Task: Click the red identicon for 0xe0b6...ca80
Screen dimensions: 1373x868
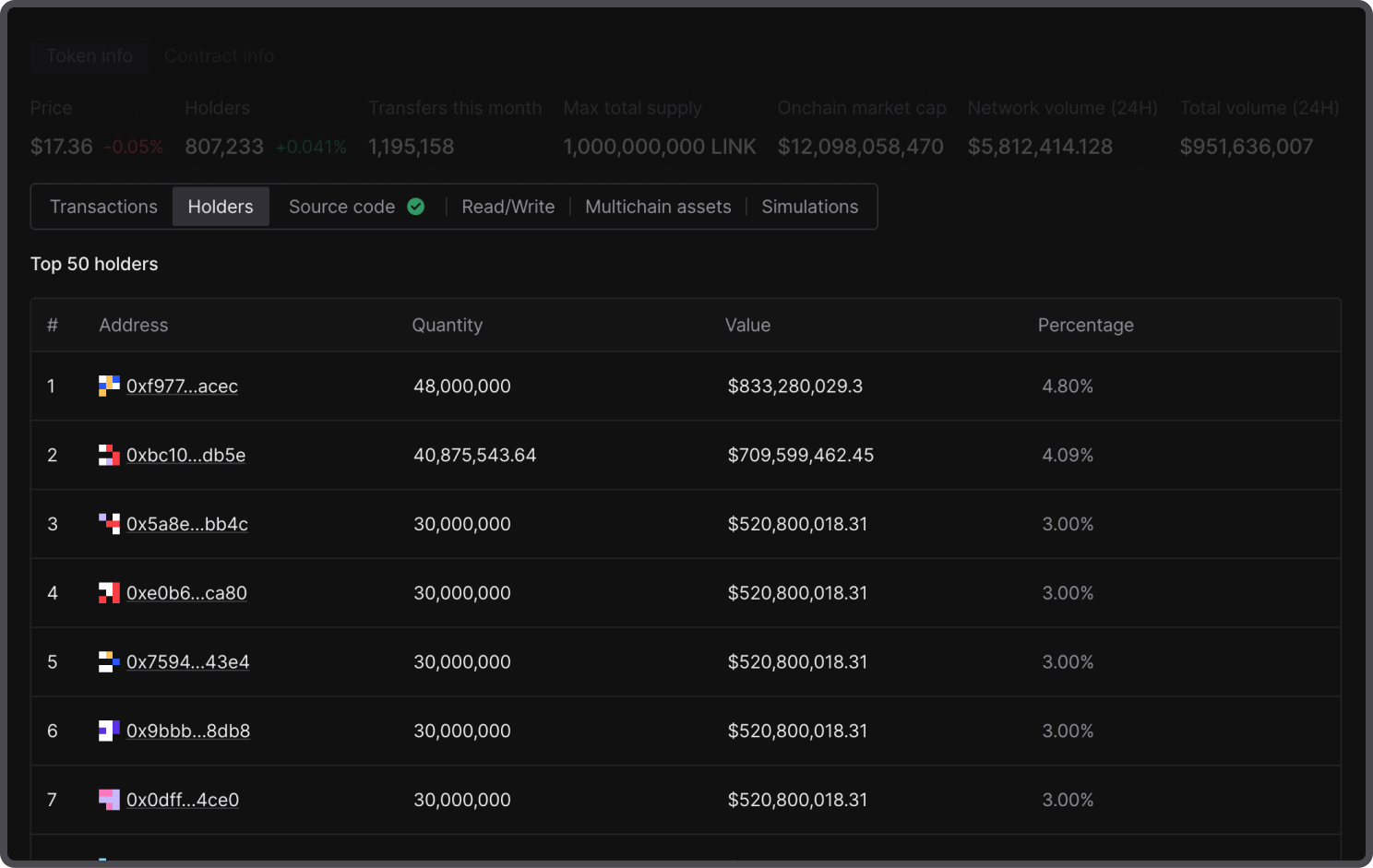Action: pos(109,593)
